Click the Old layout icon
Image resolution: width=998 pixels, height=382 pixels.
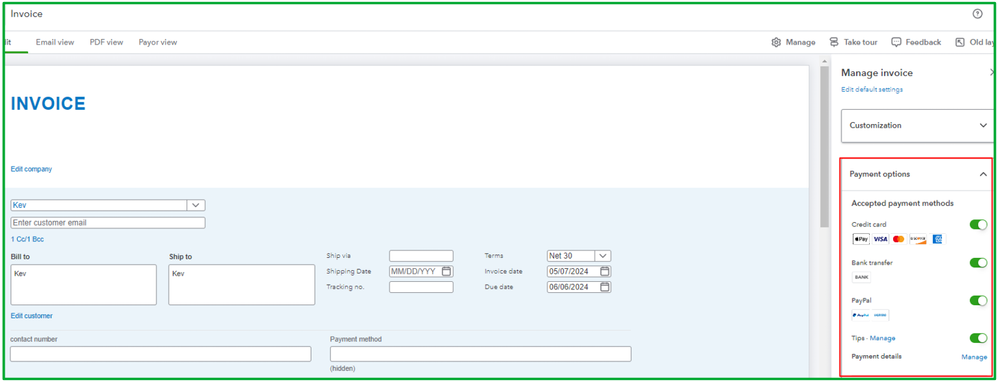pos(960,42)
